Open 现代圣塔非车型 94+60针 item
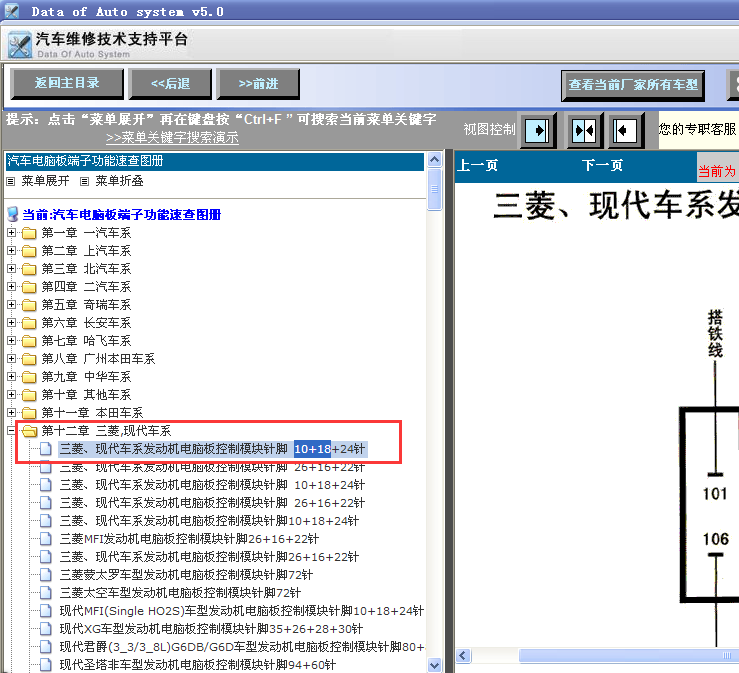 pyautogui.click(x=197, y=665)
